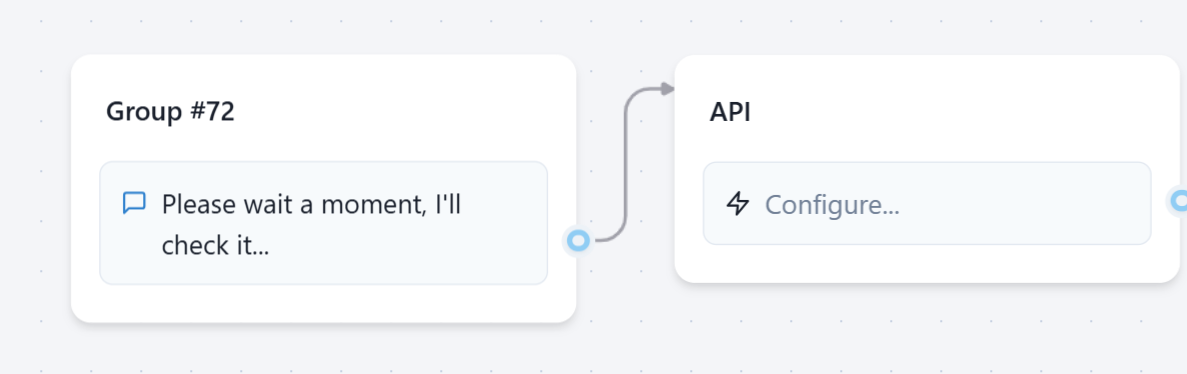Image resolution: width=1187 pixels, height=374 pixels.
Task: Click the Group #72 output connector circle
Action: coord(578,241)
